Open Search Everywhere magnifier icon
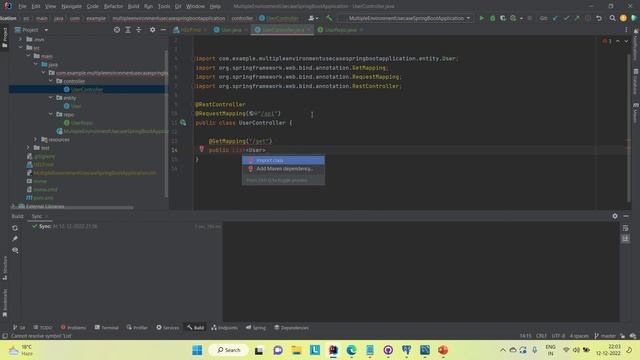This screenshot has width=640, height=360. pyautogui.click(x=612, y=18)
